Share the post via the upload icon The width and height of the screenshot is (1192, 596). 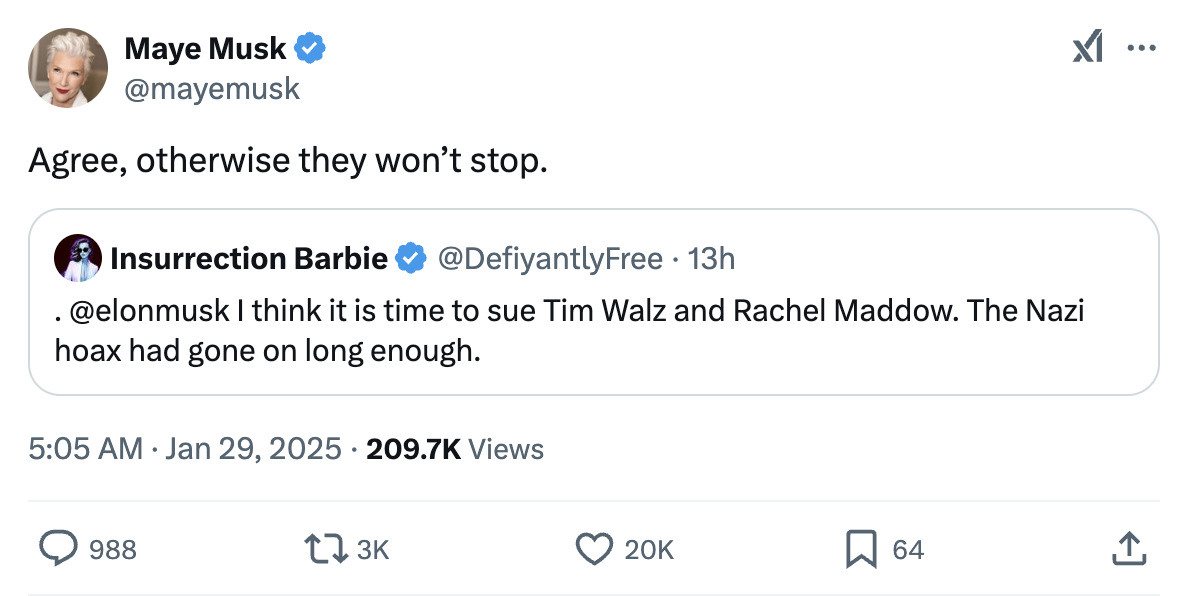(x=1127, y=548)
